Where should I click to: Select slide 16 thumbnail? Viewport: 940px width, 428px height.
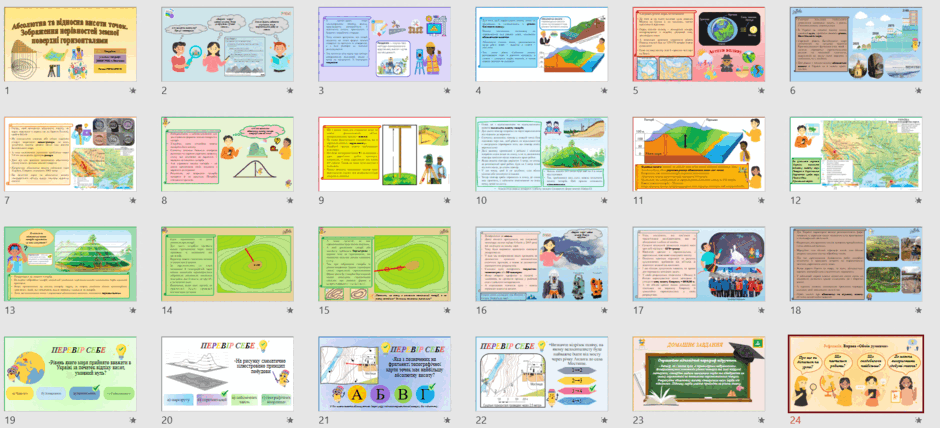[541, 264]
